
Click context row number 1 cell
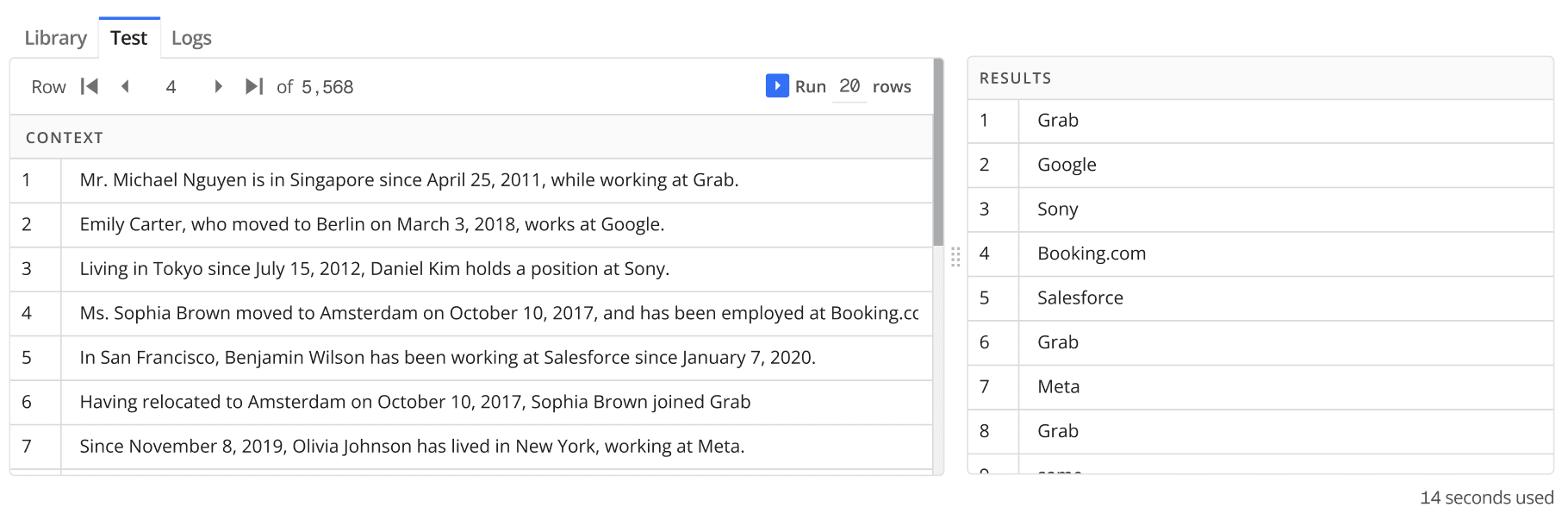[x=35, y=180]
